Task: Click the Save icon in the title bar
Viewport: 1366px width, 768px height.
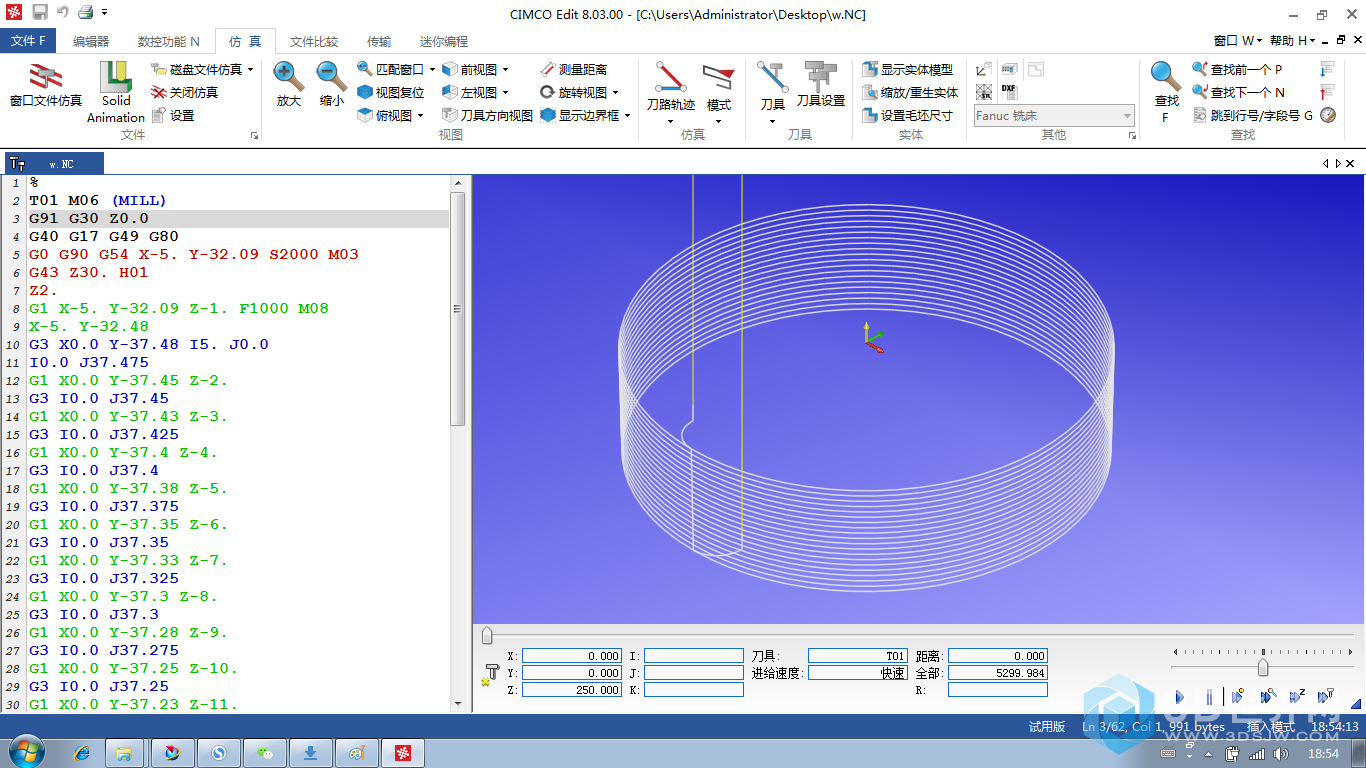Action: (40, 13)
